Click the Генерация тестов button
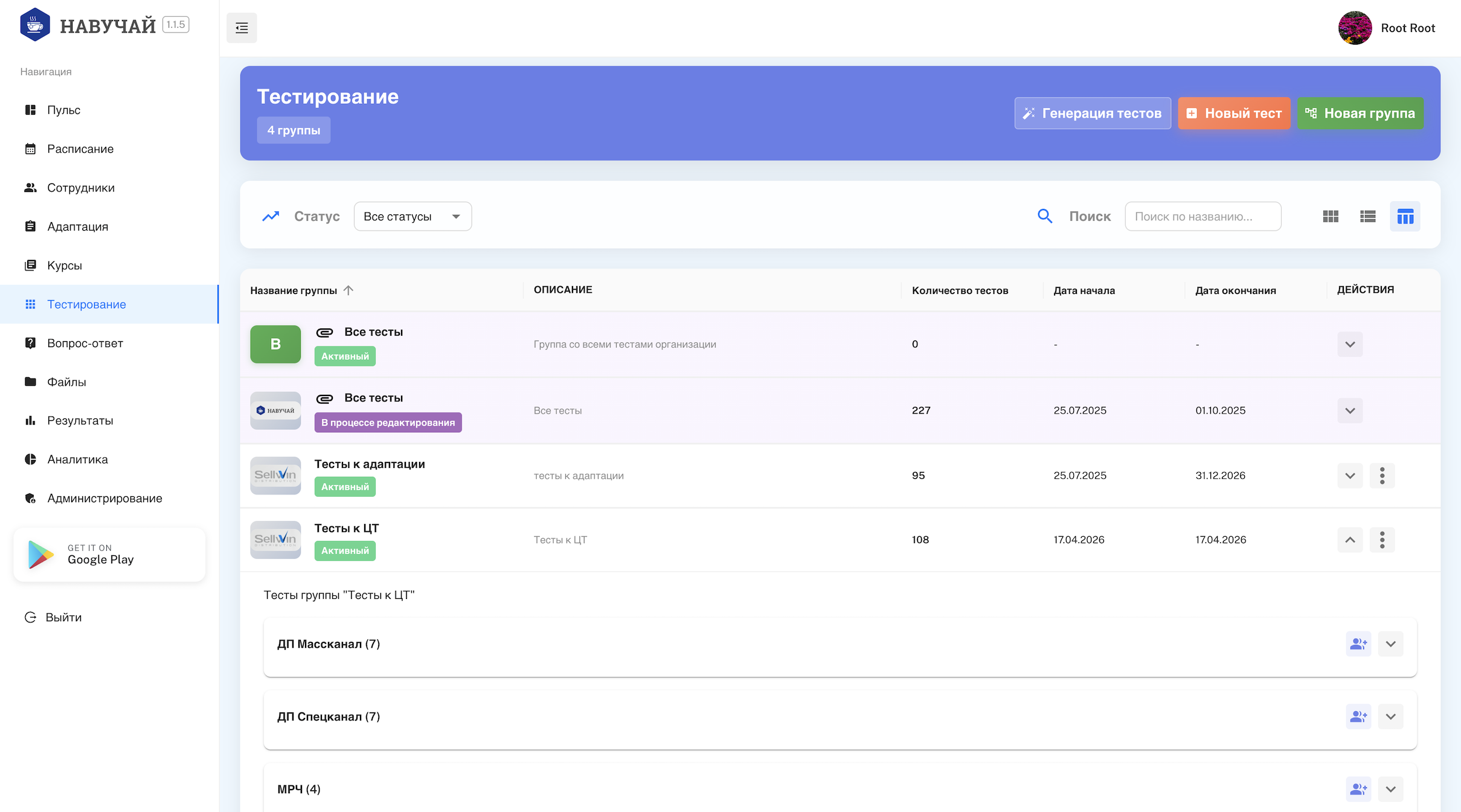The width and height of the screenshot is (1461, 812). pyautogui.click(x=1093, y=113)
